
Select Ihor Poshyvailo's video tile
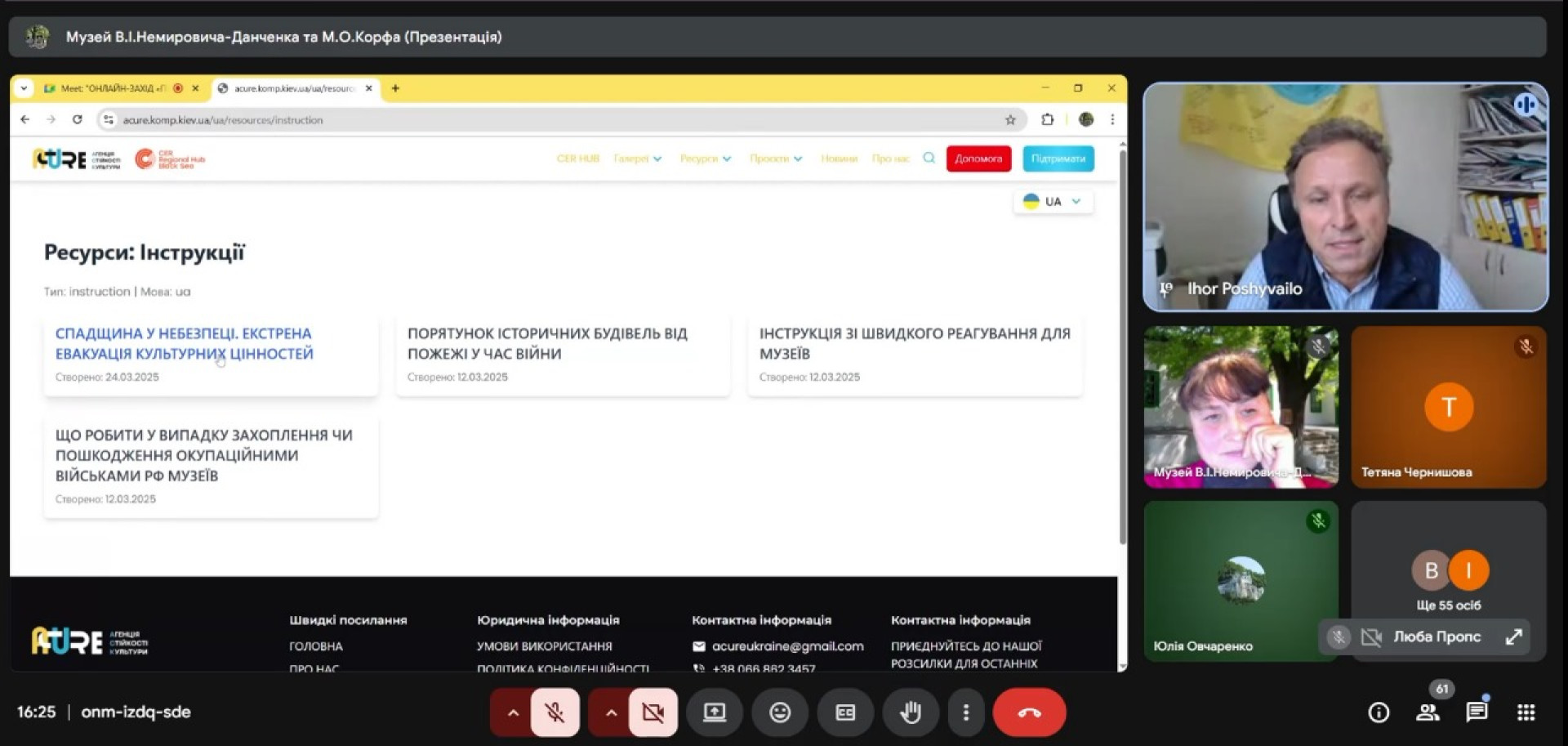1345,197
